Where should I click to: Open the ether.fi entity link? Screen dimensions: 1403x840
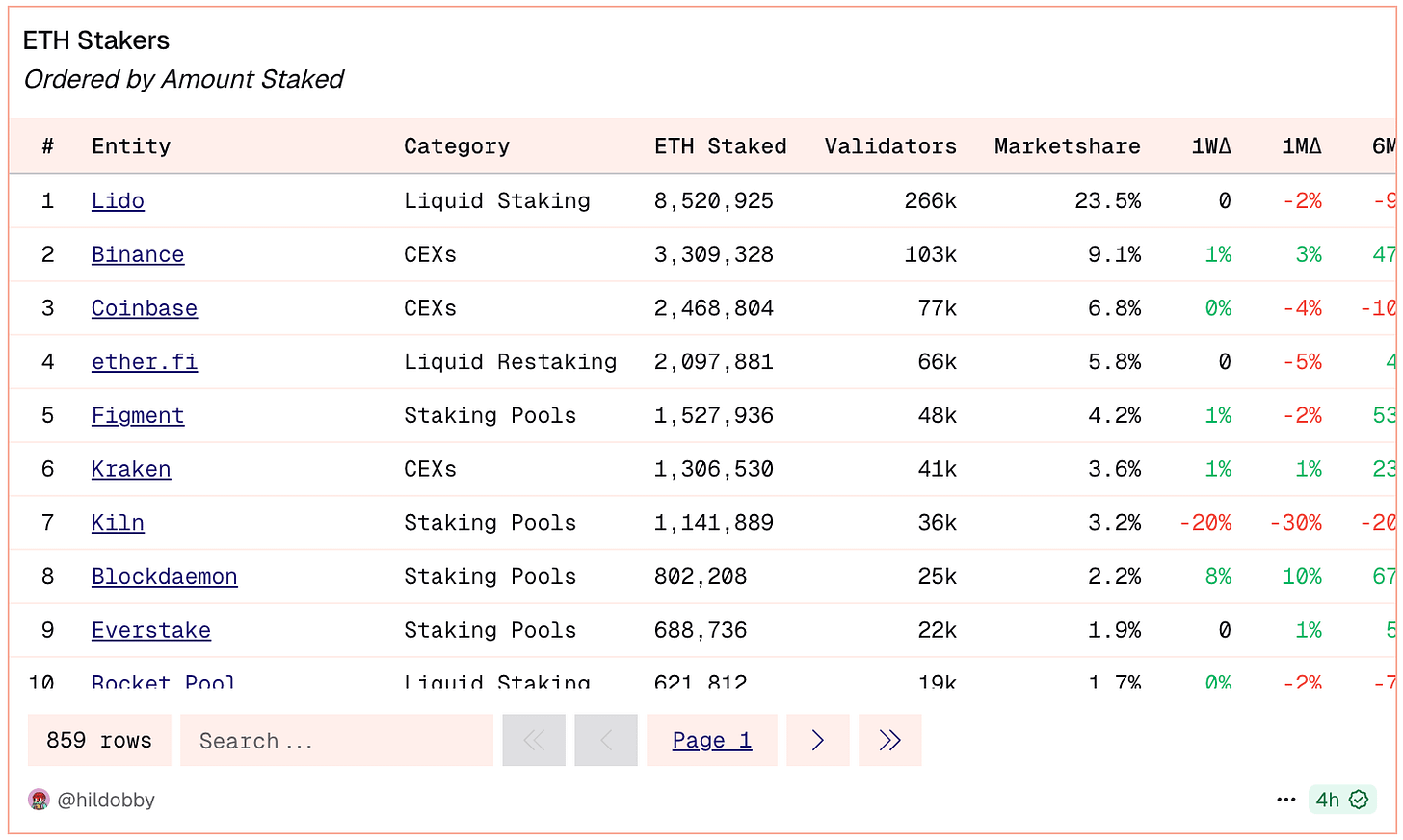coord(145,362)
